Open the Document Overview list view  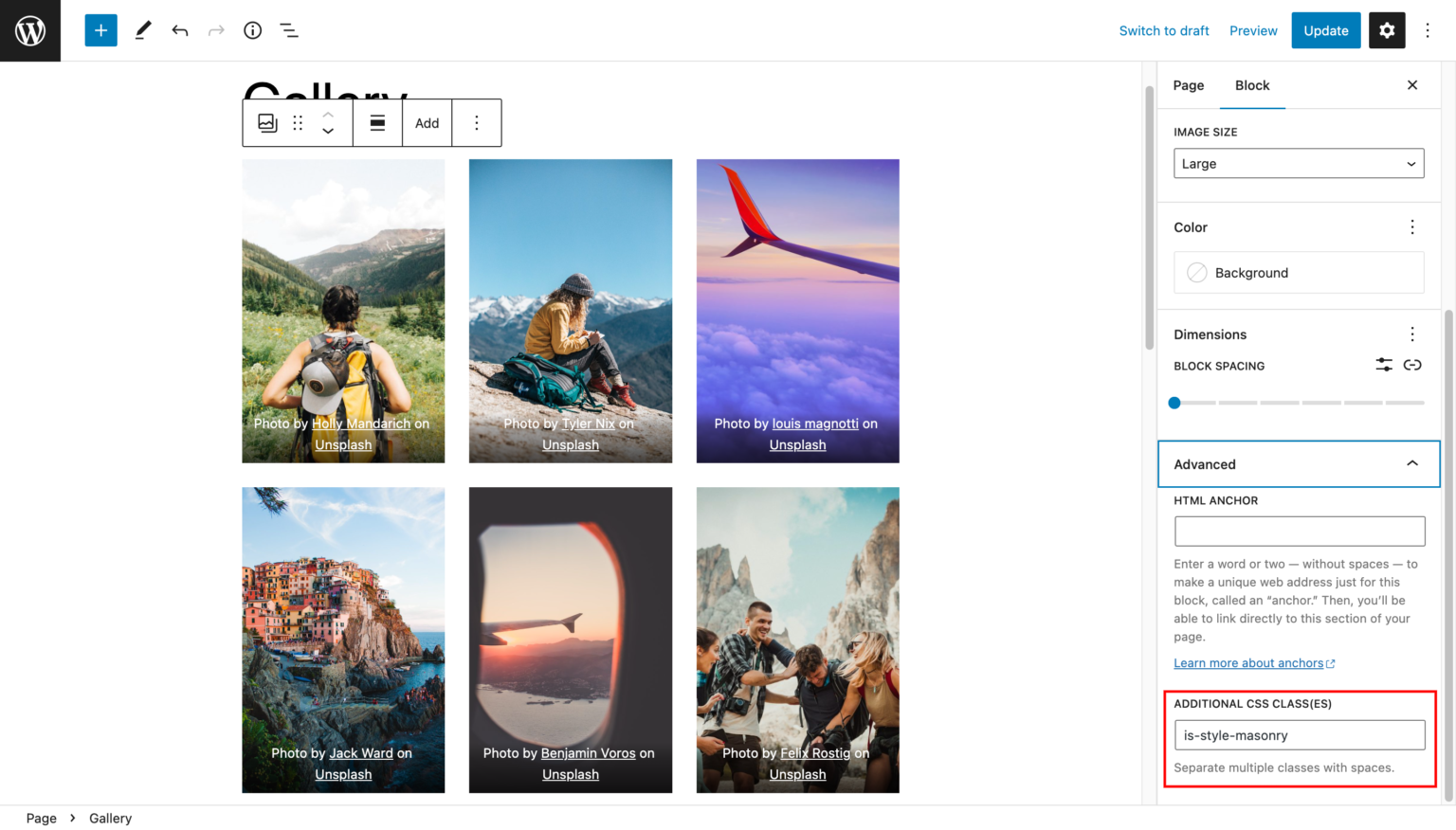(x=289, y=29)
